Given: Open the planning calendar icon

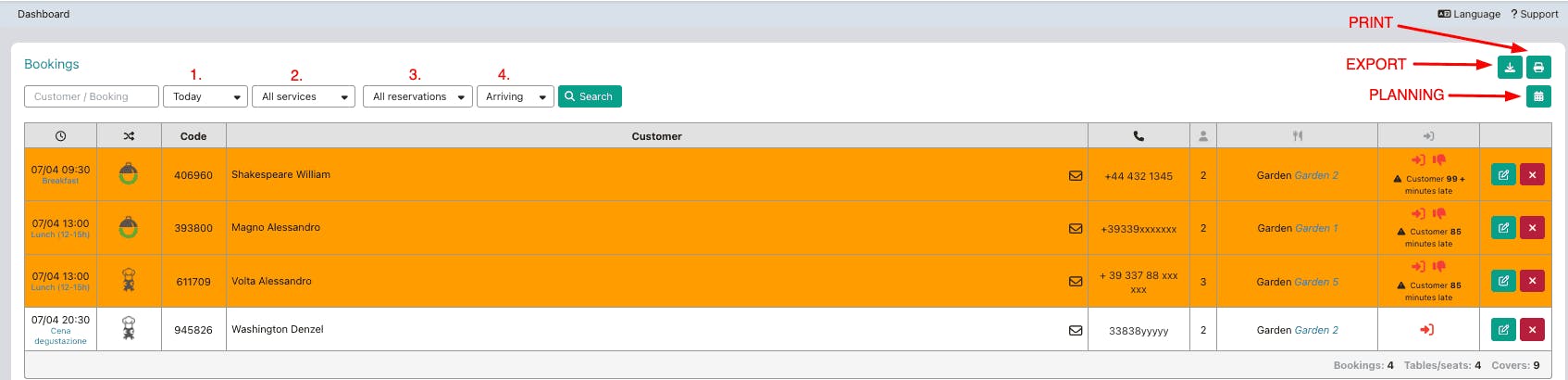Looking at the screenshot, I should coord(1538,96).
